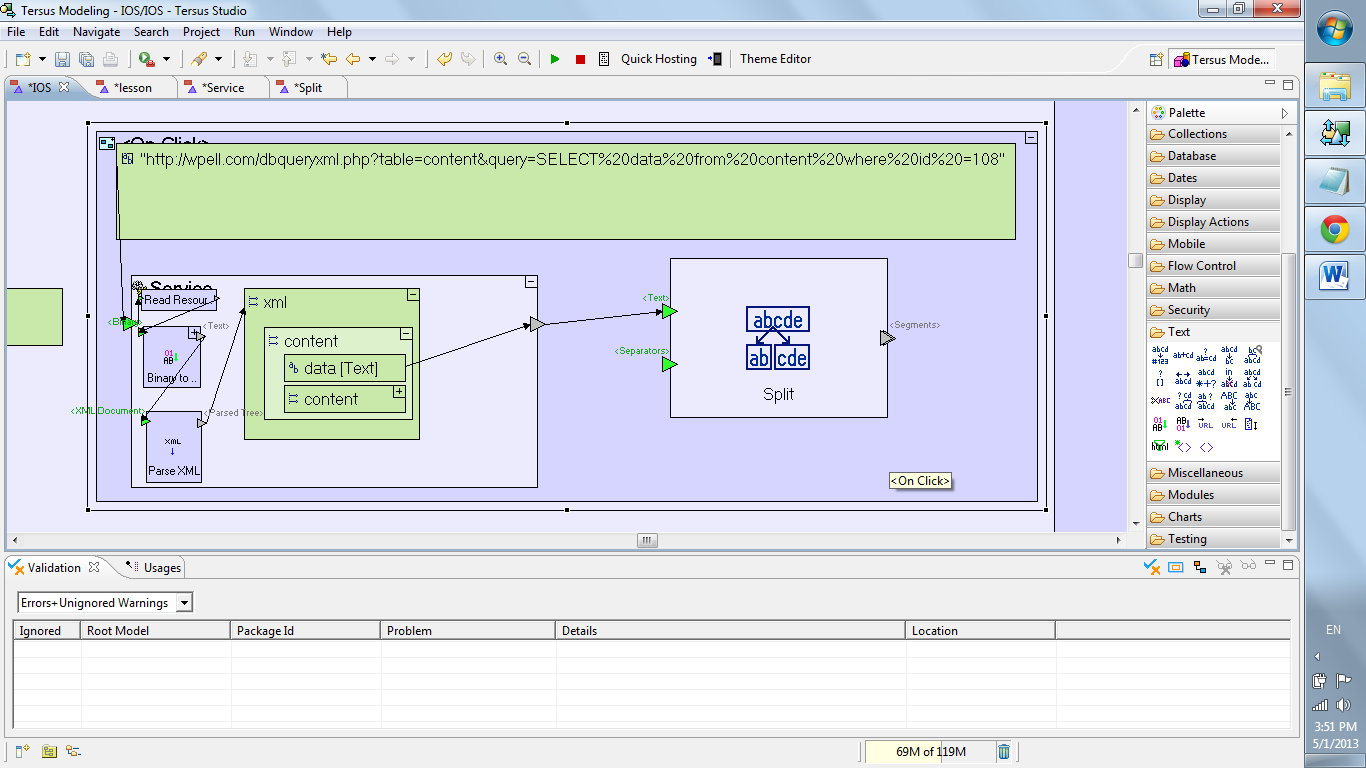Open the Theme Editor
Image resolution: width=1366 pixels, height=768 pixels.
[x=775, y=59]
